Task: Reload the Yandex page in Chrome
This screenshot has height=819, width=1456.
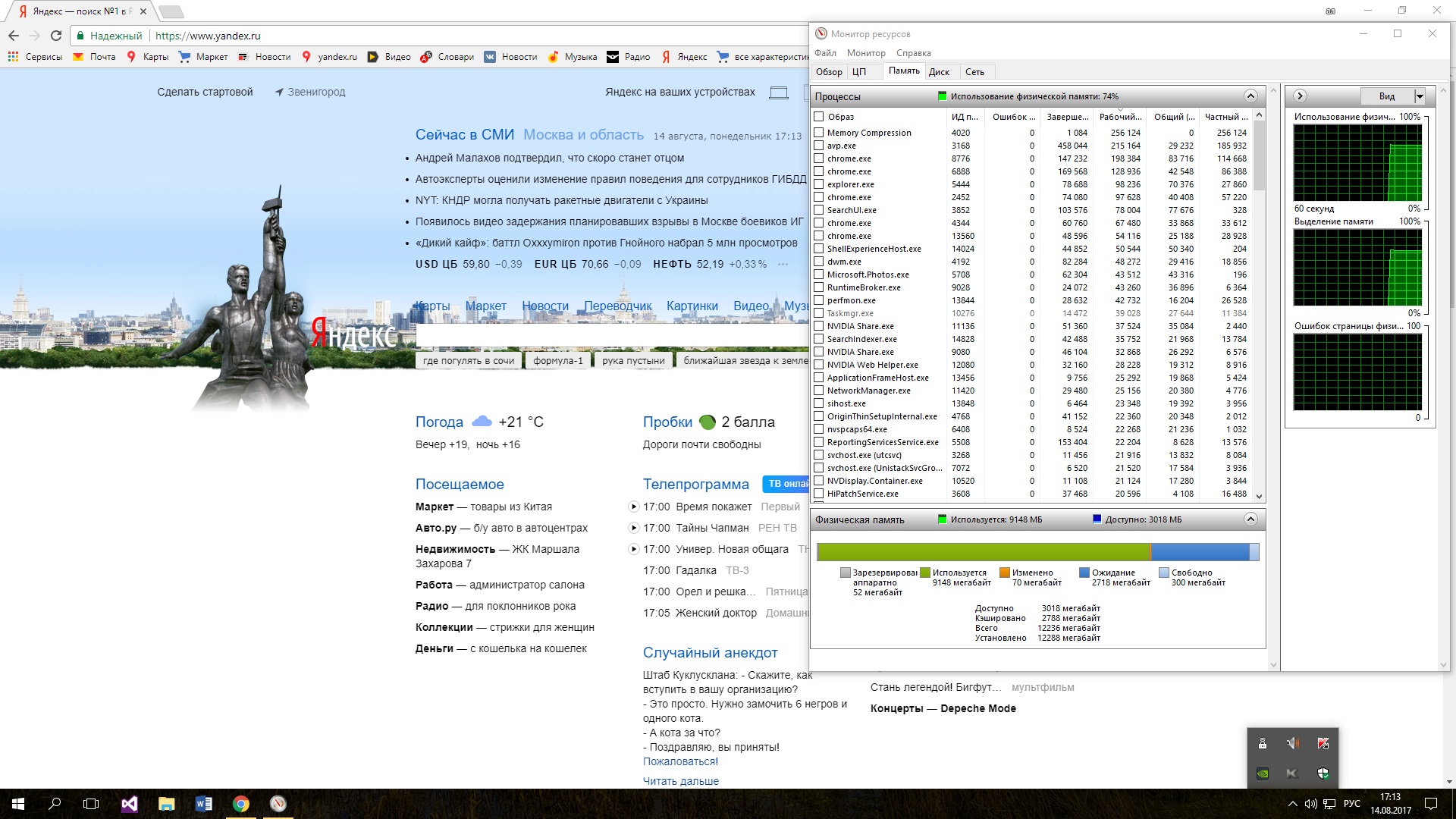Action: (56, 36)
